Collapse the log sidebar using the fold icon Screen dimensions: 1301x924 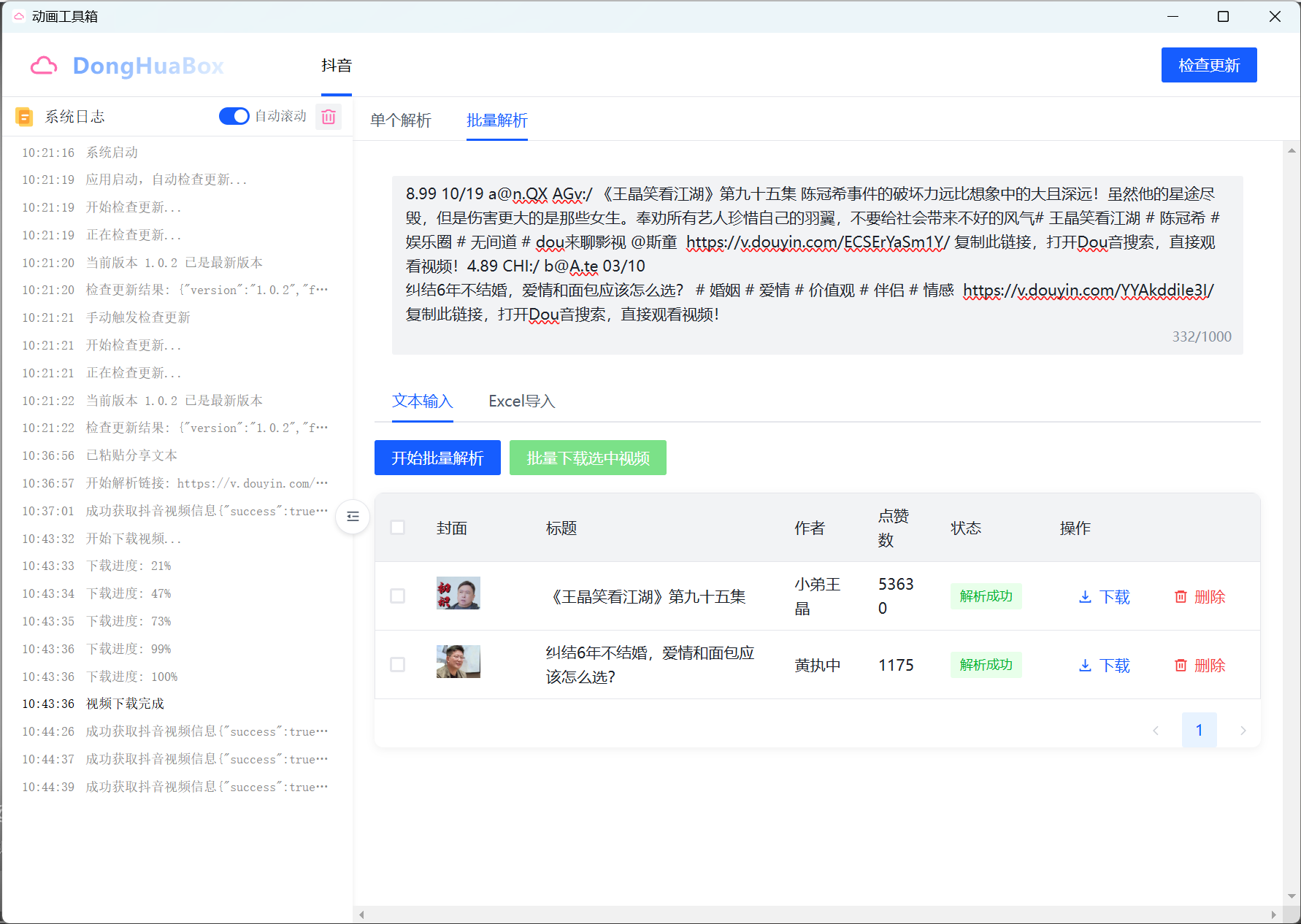pyautogui.click(x=353, y=517)
